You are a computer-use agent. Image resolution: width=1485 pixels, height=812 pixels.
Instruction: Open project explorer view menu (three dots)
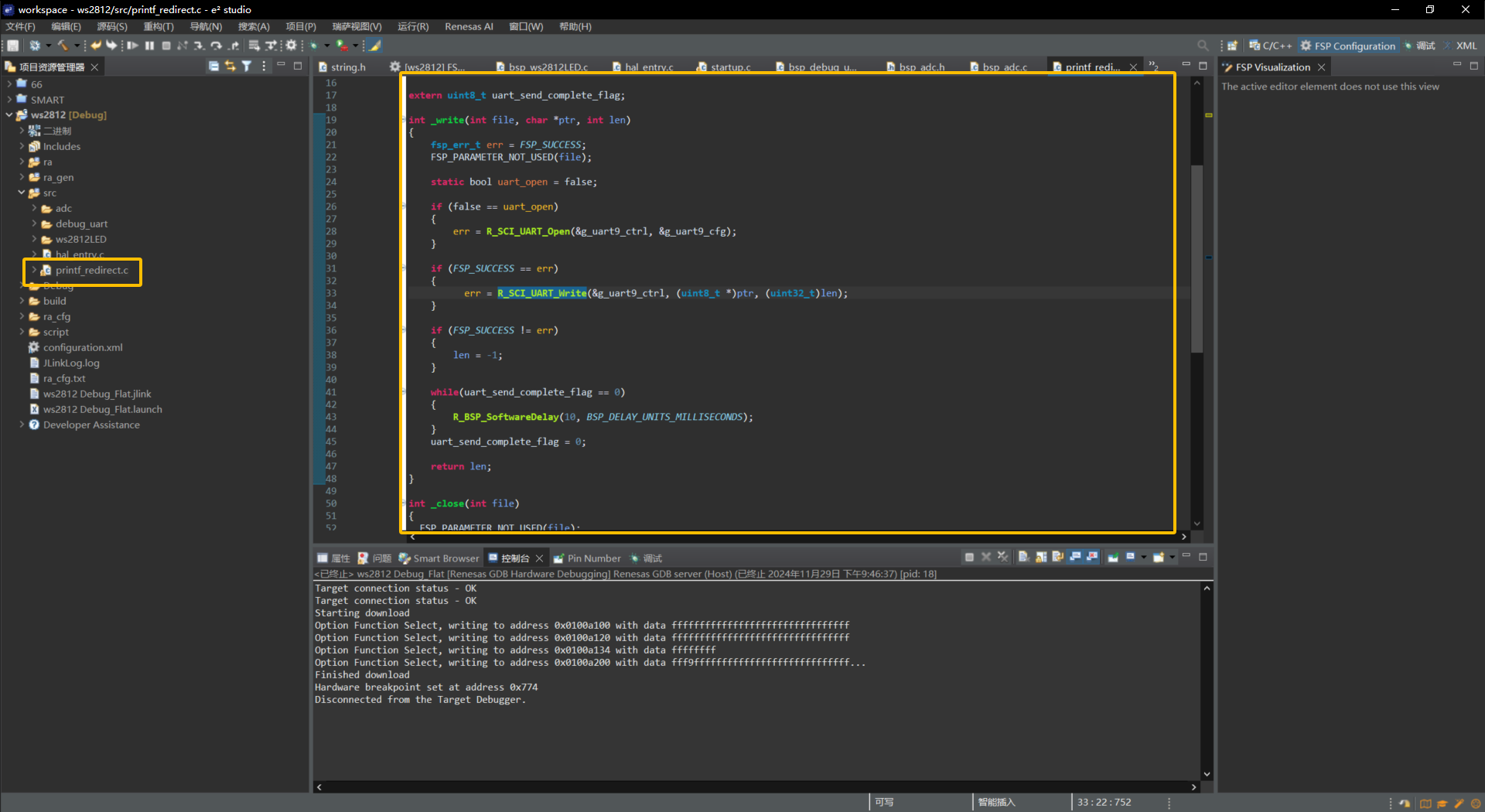click(x=264, y=67)
